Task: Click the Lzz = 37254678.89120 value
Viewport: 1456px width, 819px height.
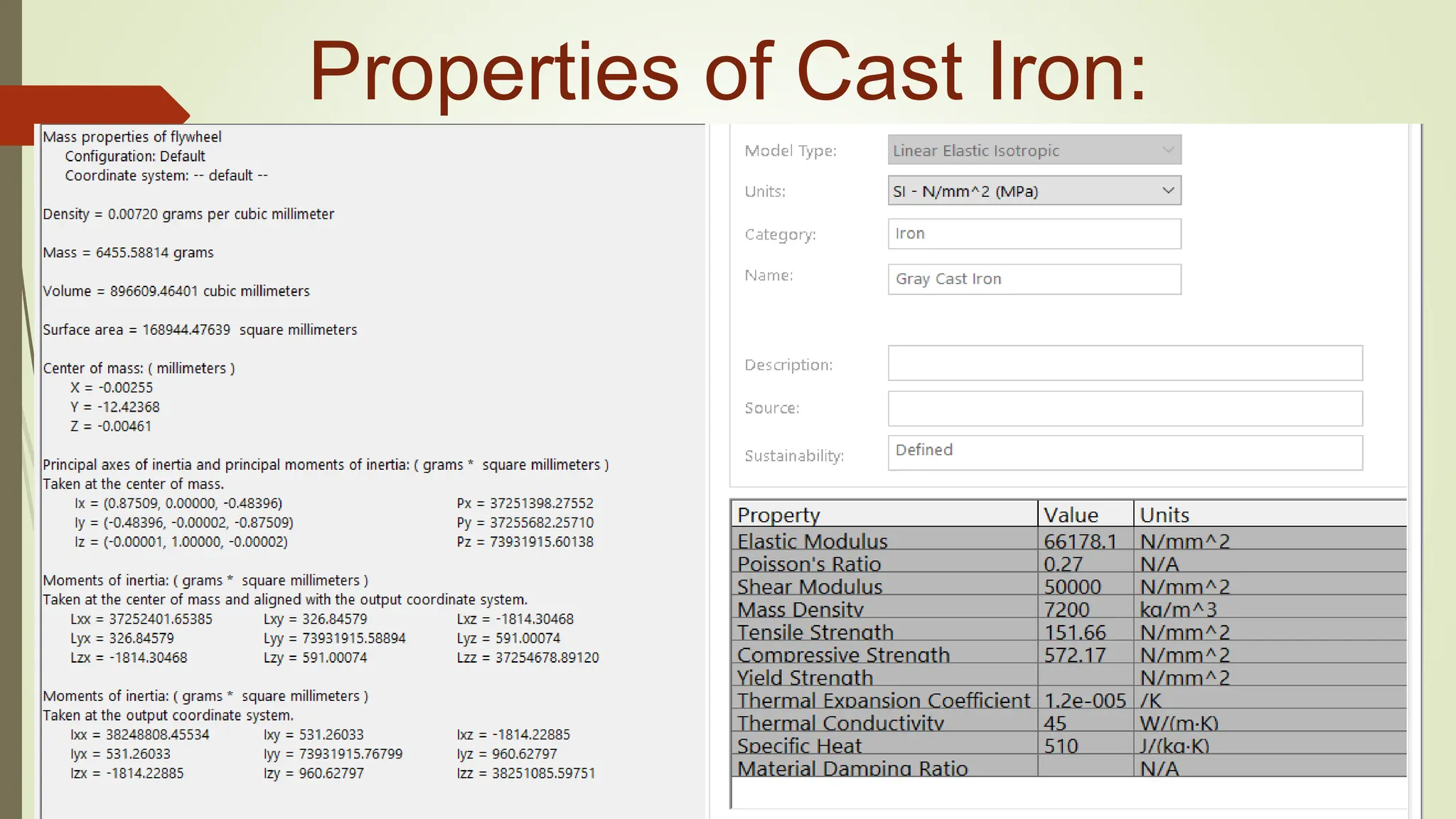Action: (528, 658)
